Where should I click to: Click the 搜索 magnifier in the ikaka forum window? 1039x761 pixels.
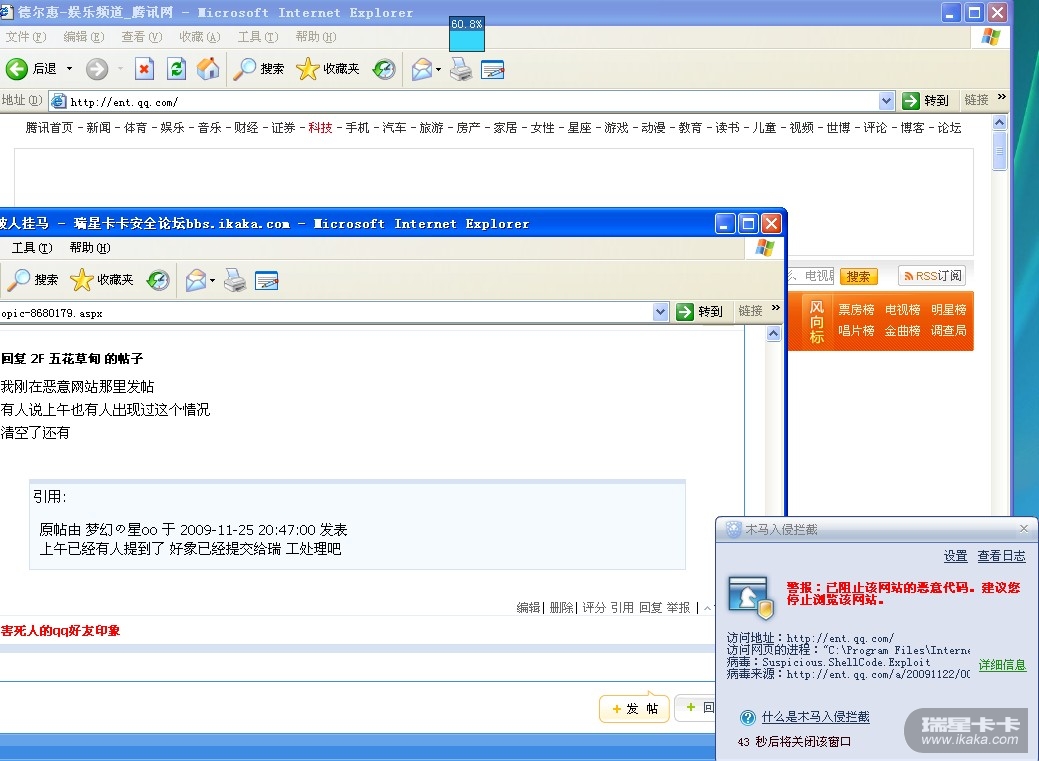pos(19,280)
